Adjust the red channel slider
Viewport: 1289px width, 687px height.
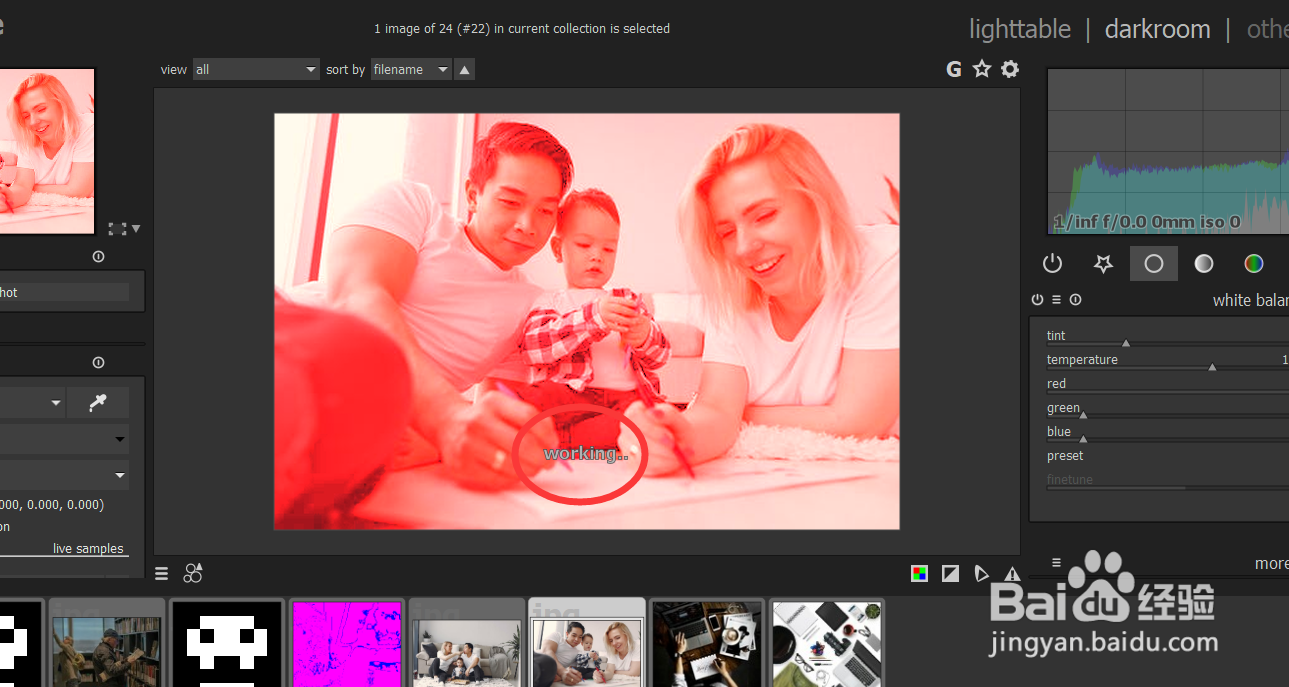pyautogui.click(x=1167, y=385)
